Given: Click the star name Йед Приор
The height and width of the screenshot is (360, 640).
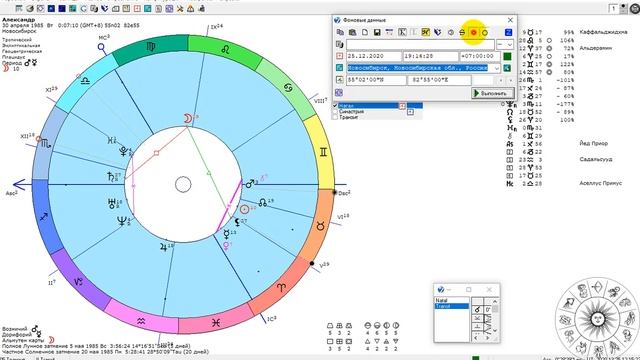Looking at the screenshot, I should (593, 143).
